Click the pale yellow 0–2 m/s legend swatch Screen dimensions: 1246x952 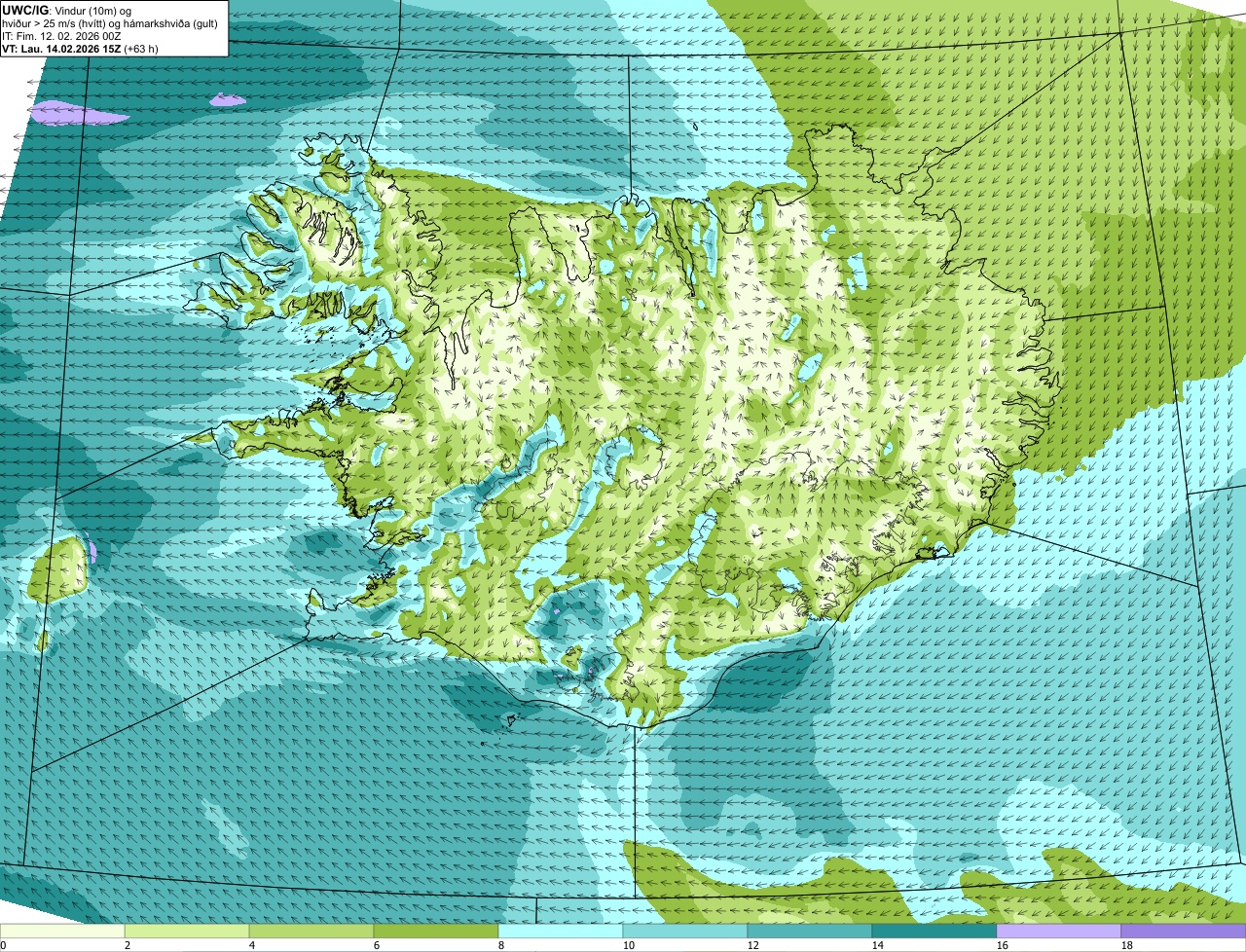pos(62,932)
